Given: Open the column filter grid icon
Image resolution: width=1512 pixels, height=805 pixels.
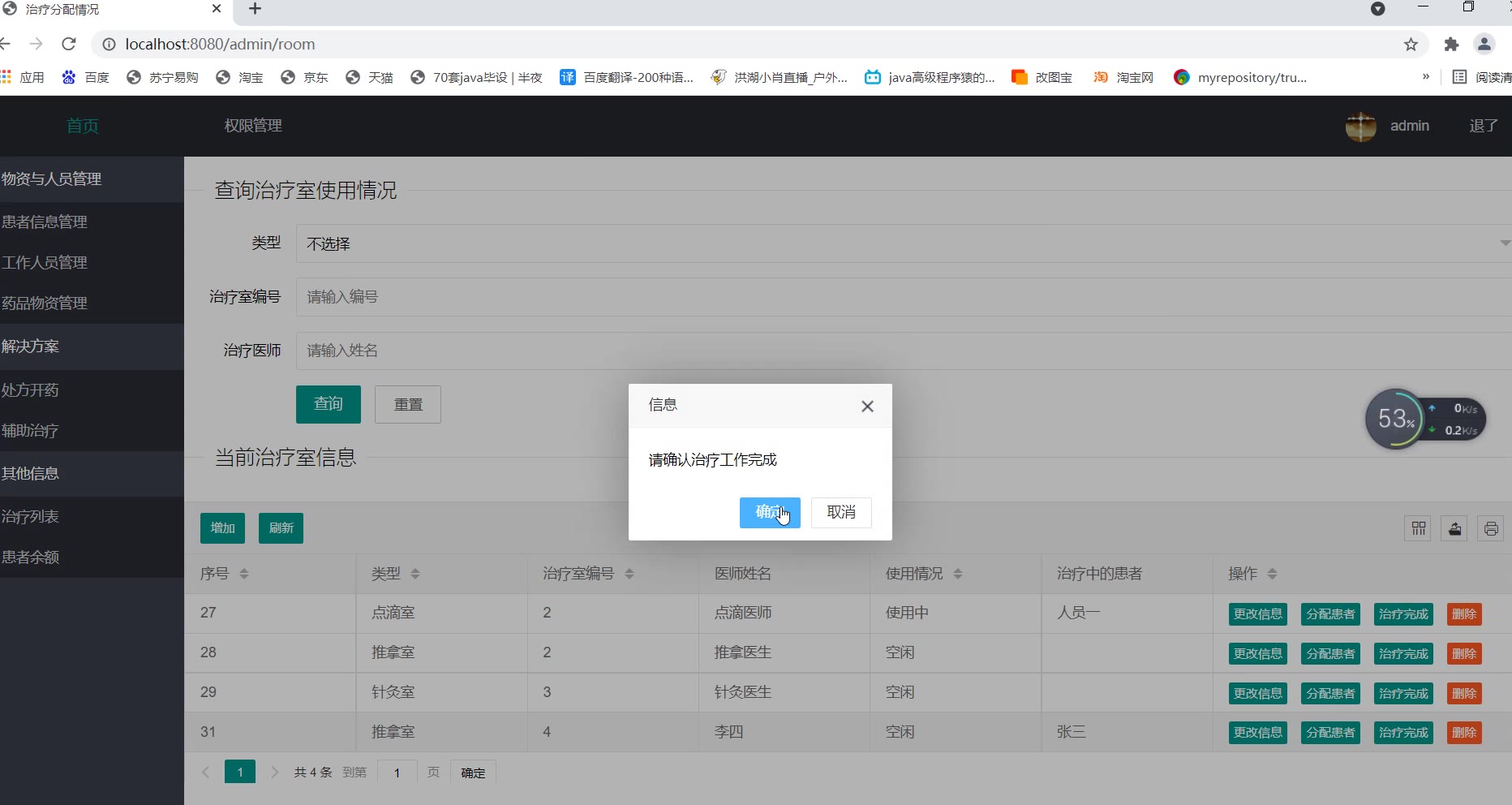Looking at the screenshot, I should (1419, 529).
